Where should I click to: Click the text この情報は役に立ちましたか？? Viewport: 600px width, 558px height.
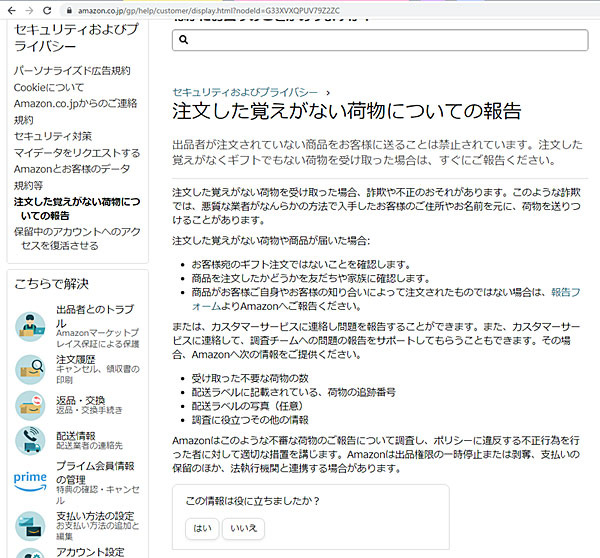253,501
